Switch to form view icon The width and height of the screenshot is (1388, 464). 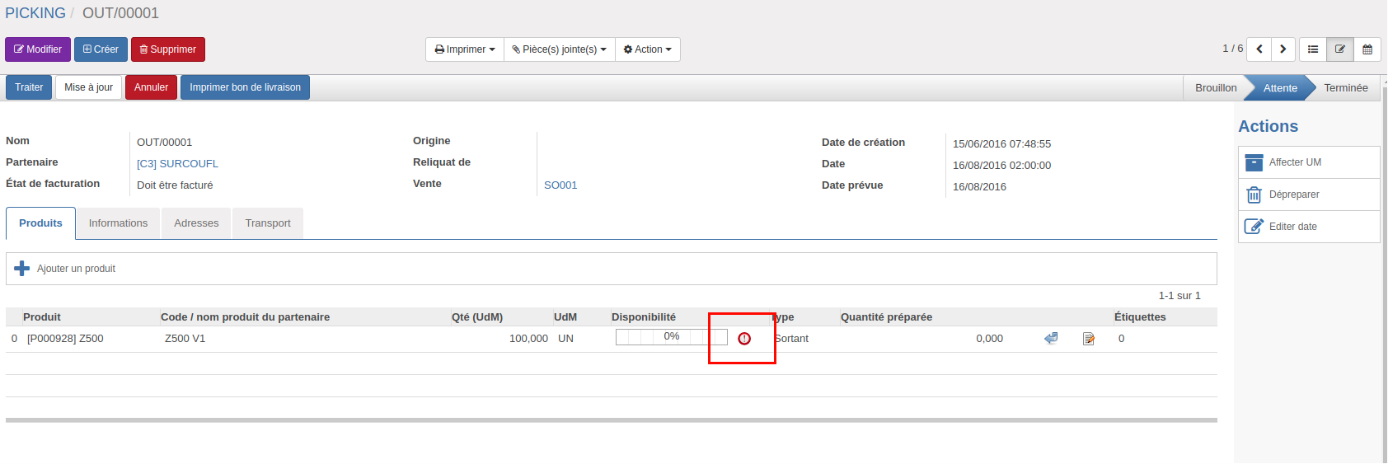[x=1340, y=49]
